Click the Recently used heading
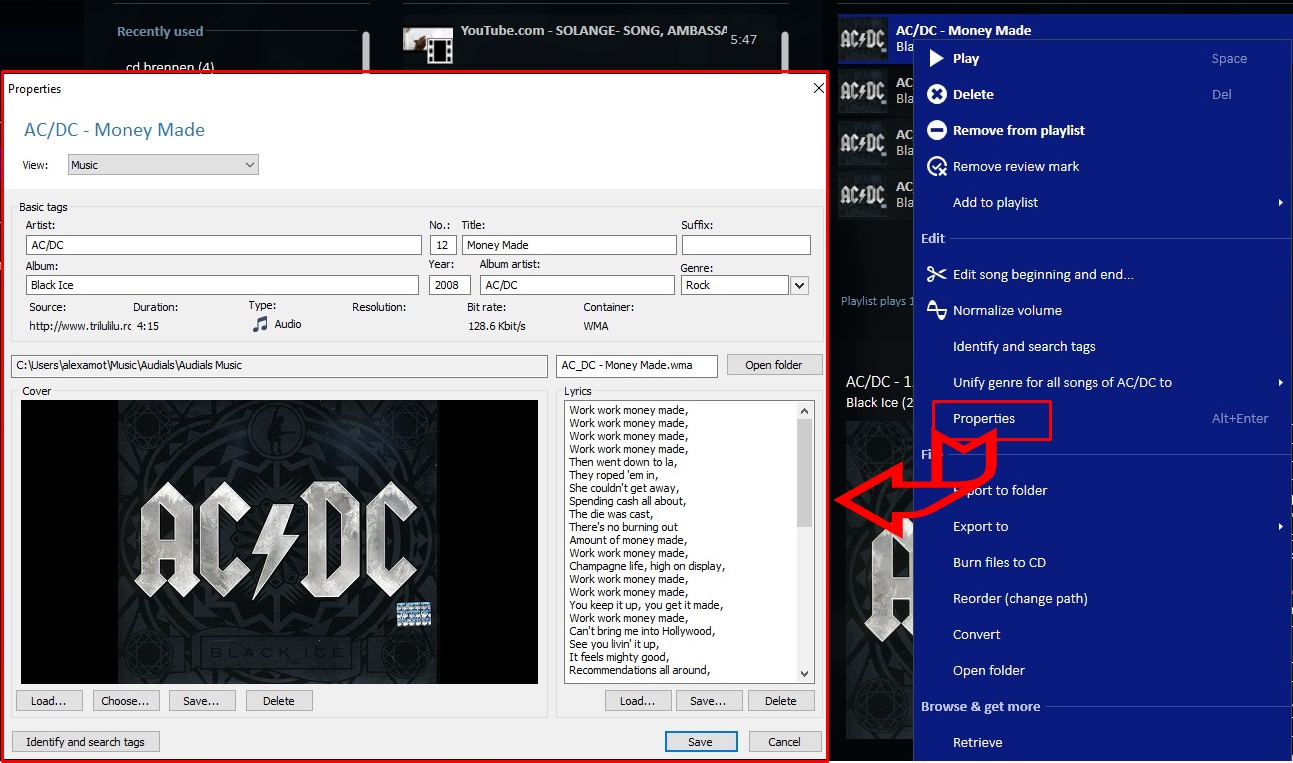 [160, 31]
